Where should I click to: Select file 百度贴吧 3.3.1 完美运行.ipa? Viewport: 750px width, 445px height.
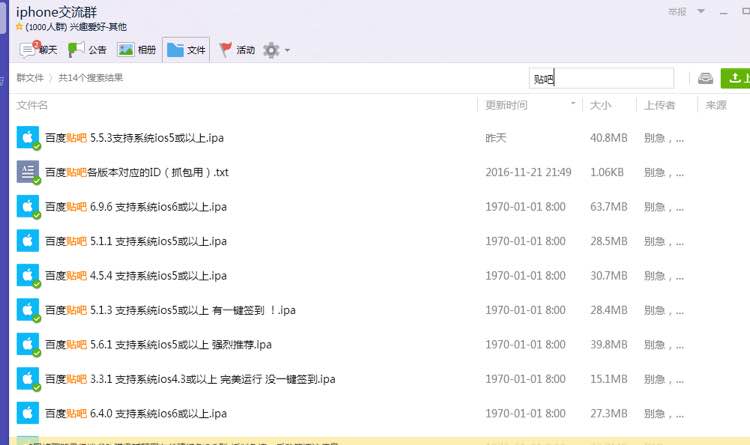[190, 379]
